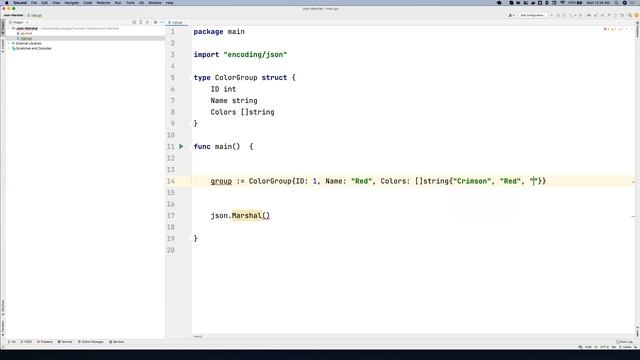Click ColorGroup type name on line 5
This screenshot has height=360, width=640.
pos(236,78)
